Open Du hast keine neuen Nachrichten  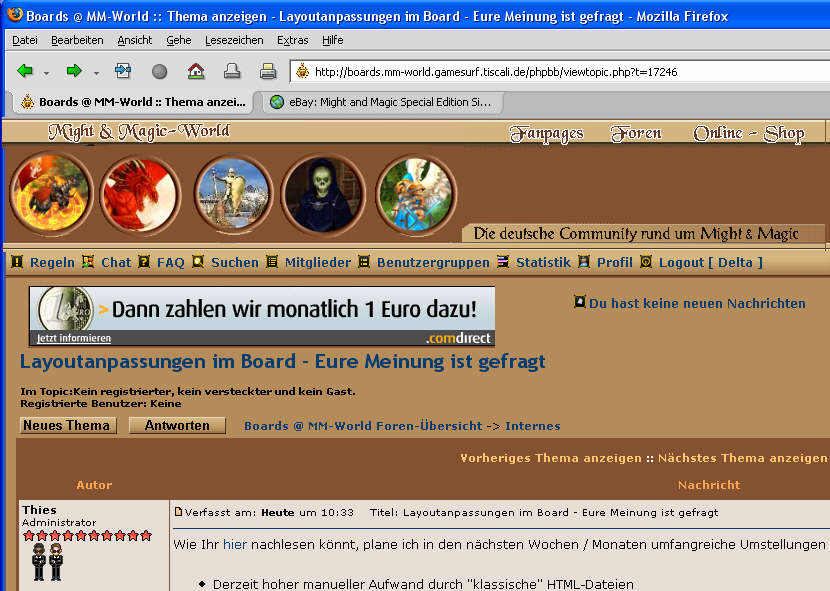pos(697,303)
